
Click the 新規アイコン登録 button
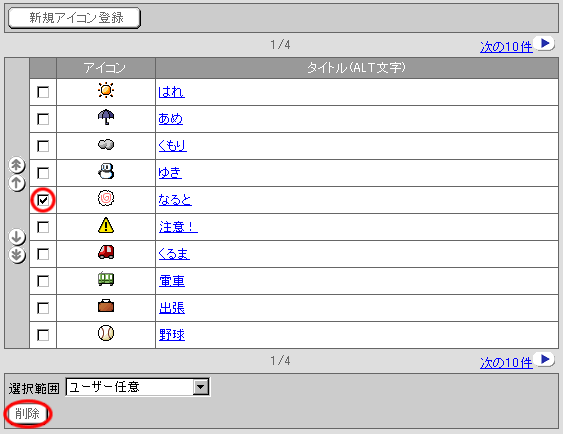click(x=74, y=18)
